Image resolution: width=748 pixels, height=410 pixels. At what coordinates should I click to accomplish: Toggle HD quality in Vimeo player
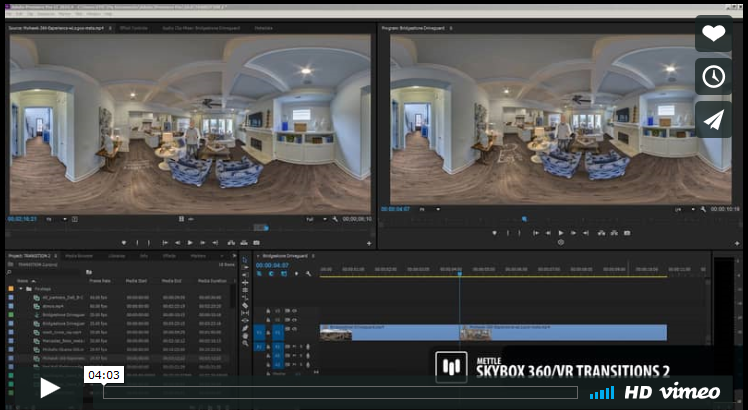pyautogui.click(x=638, y=392)
